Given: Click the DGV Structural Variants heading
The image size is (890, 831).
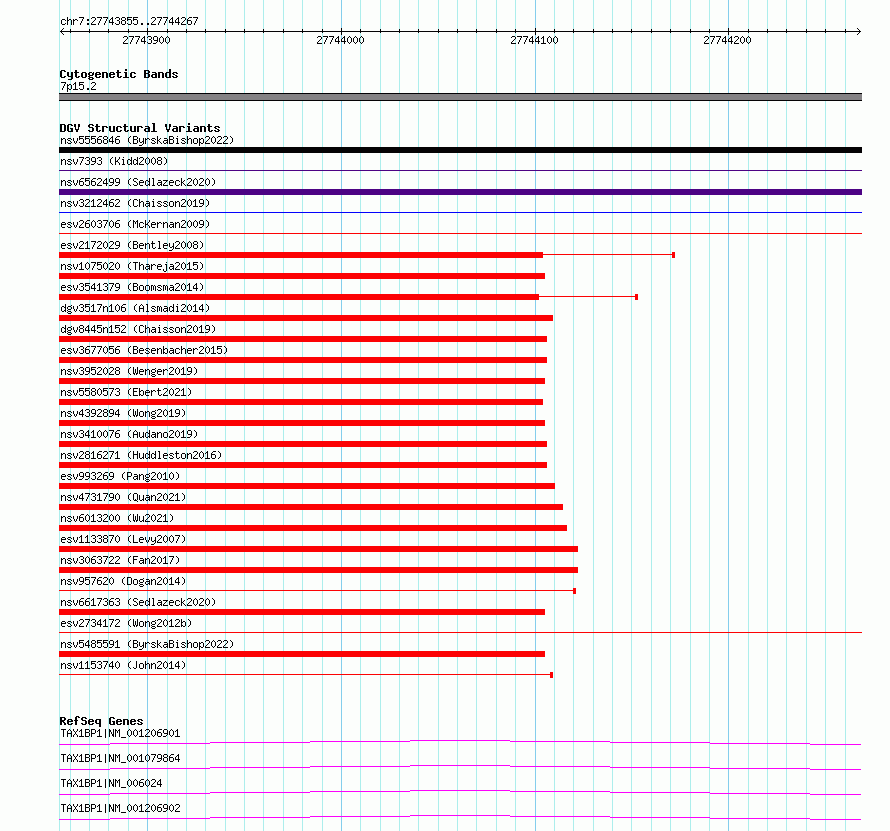Looking at the screenshot, I should tap(140, 128).
